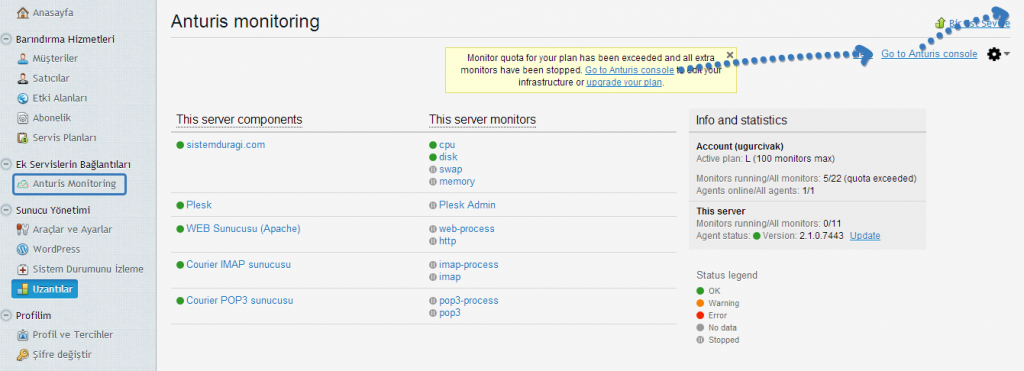Screen dimensions: 1024x371
Task: Open the Plesk component link
Action: click(199, 205)
